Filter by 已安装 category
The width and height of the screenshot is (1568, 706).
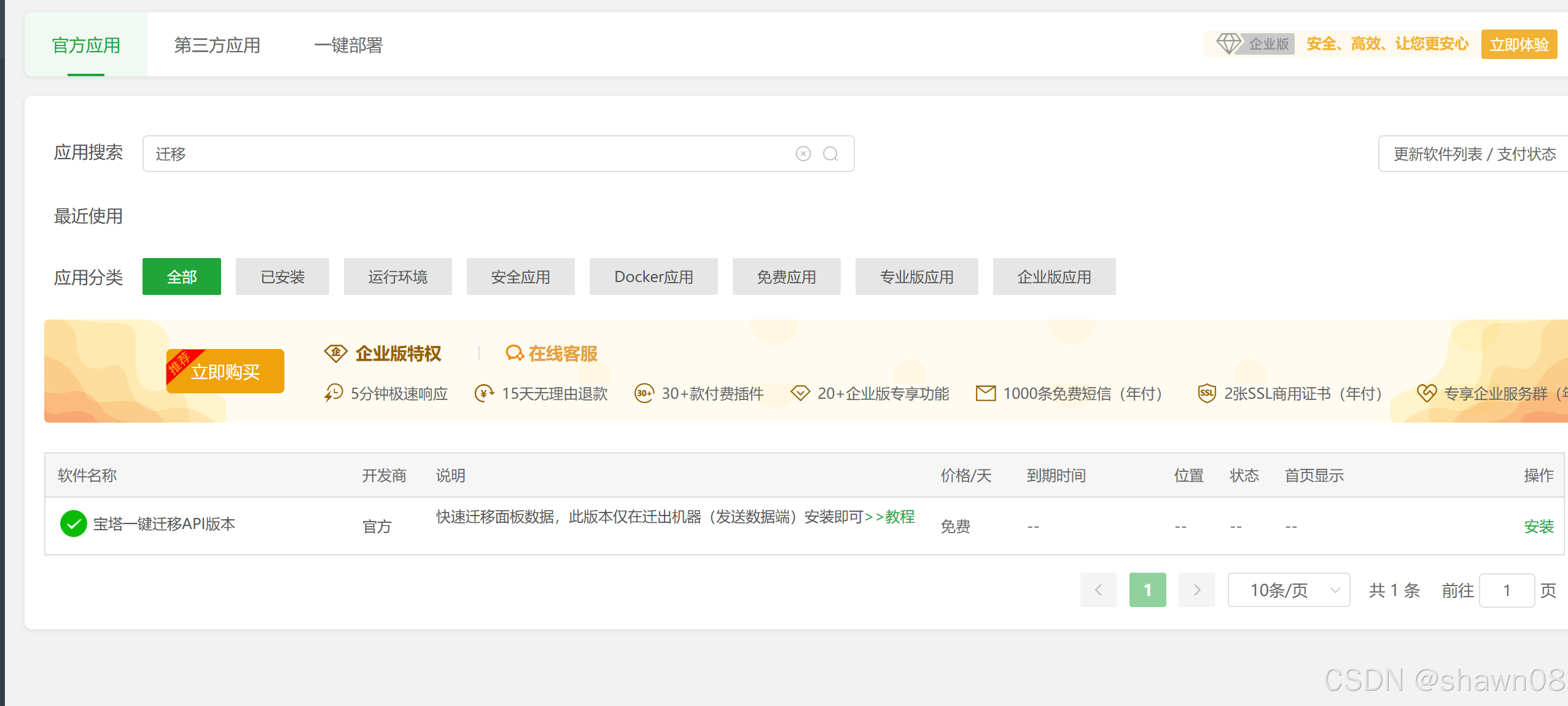click(x=283, y=277)
